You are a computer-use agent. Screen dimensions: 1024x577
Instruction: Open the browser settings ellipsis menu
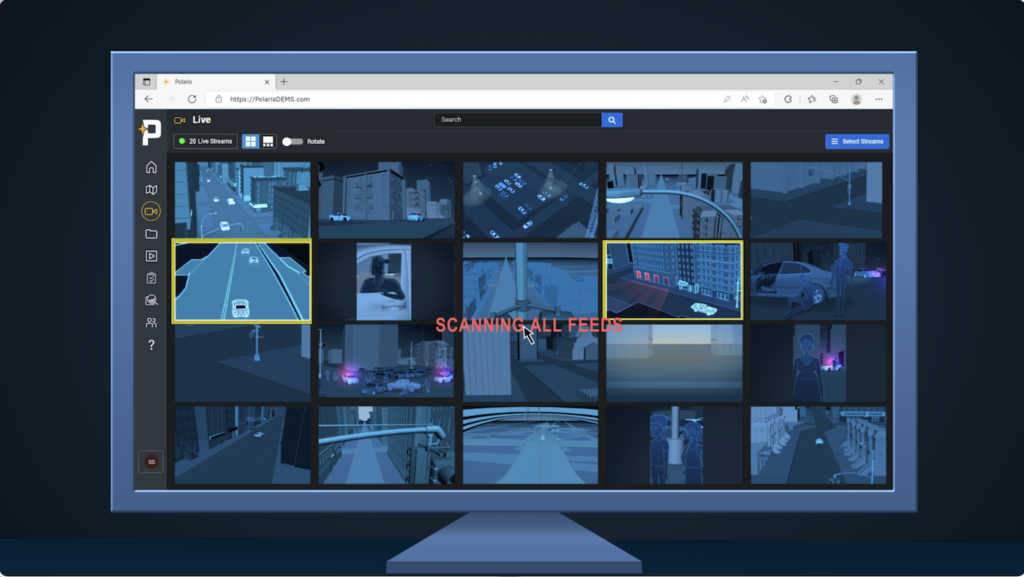pyautogui.click(x=879, y=99)
